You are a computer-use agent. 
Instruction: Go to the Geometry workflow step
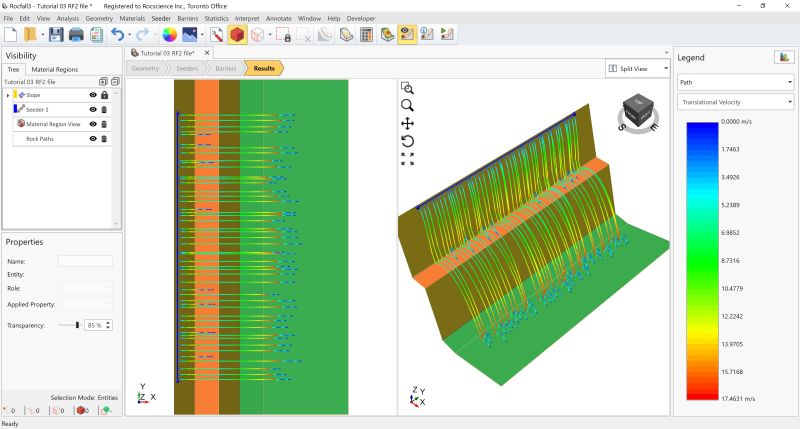coord(145,68)
